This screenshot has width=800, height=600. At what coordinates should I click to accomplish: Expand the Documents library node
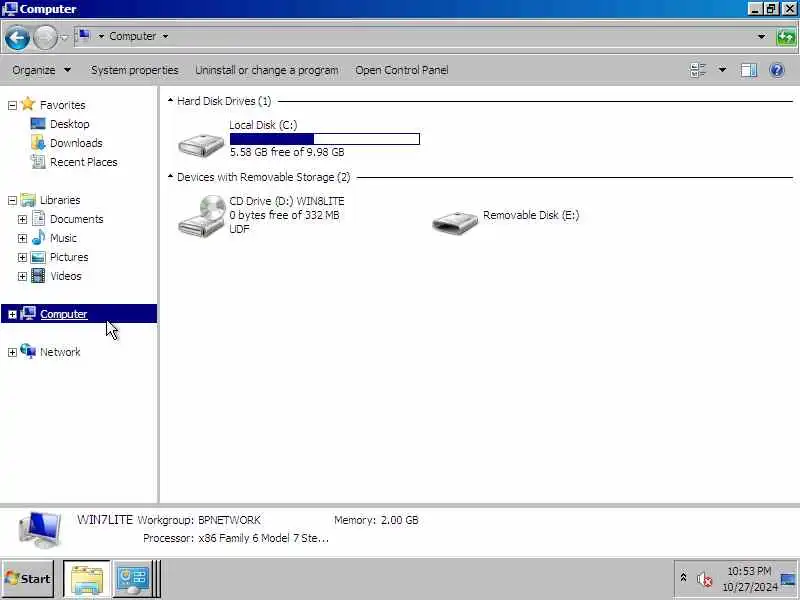pos(22,219)
